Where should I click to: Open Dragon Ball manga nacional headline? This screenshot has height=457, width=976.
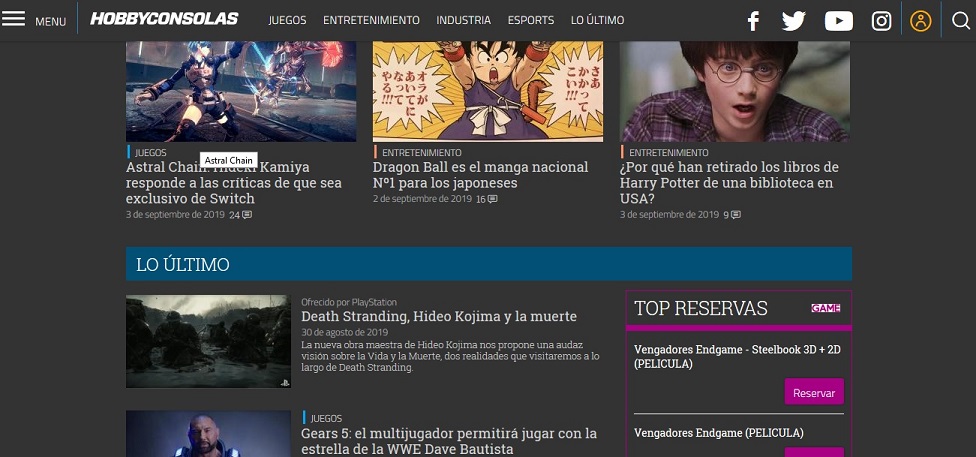click(x=480, y=175)
